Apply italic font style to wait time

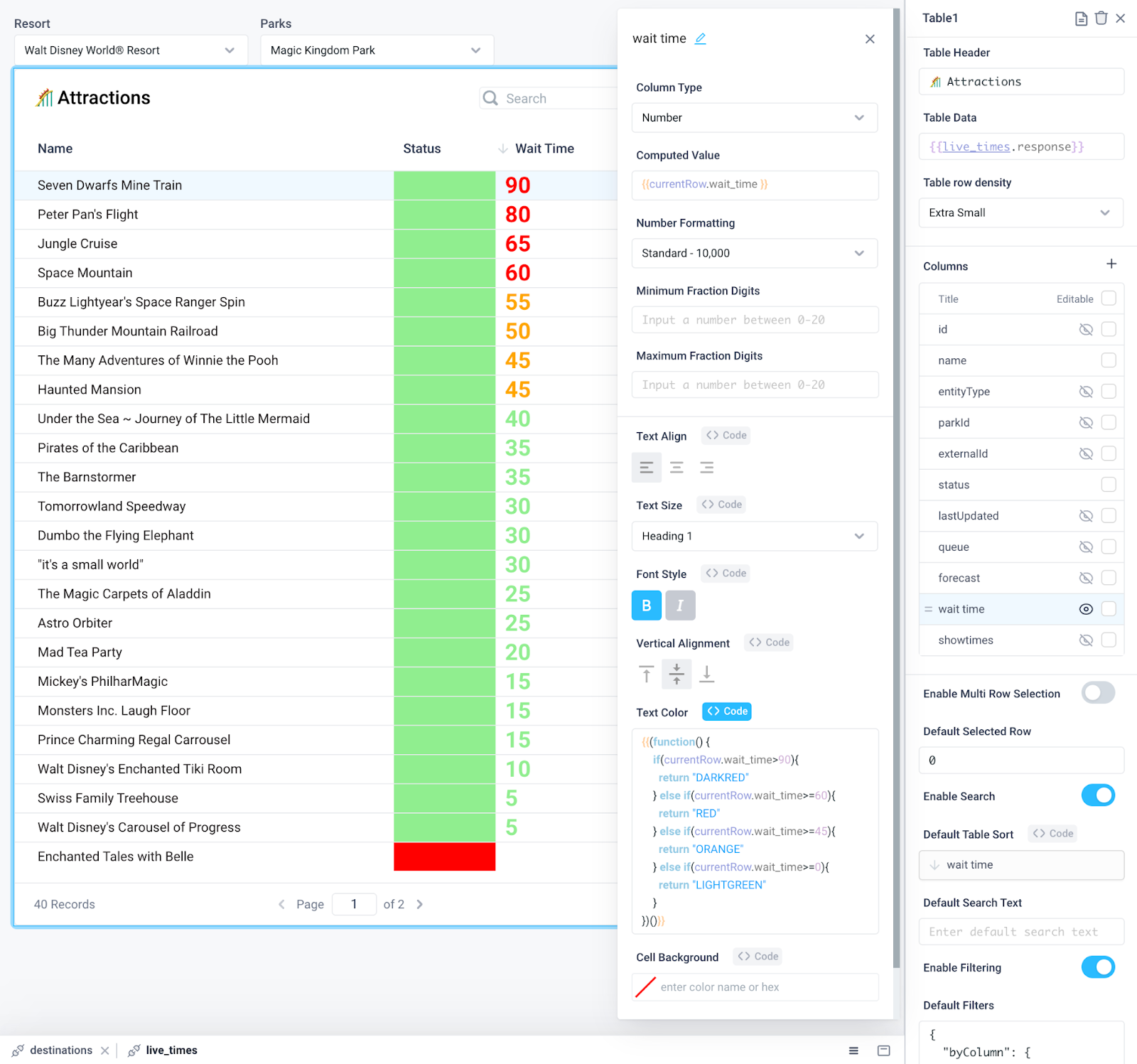click(679, 605)
